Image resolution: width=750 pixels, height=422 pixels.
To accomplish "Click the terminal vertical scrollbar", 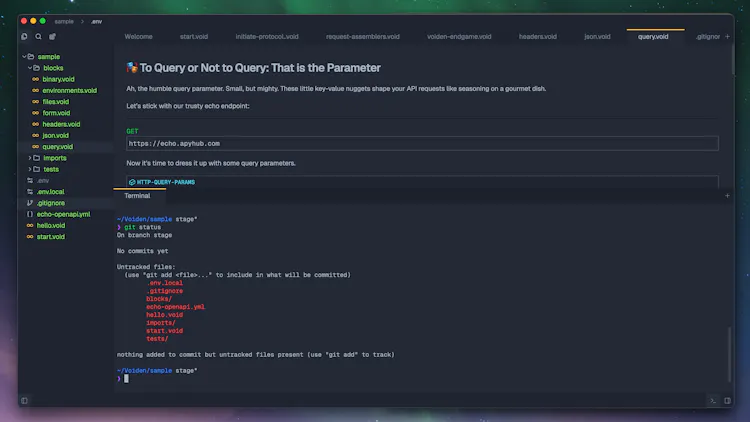I will [729, 354].
